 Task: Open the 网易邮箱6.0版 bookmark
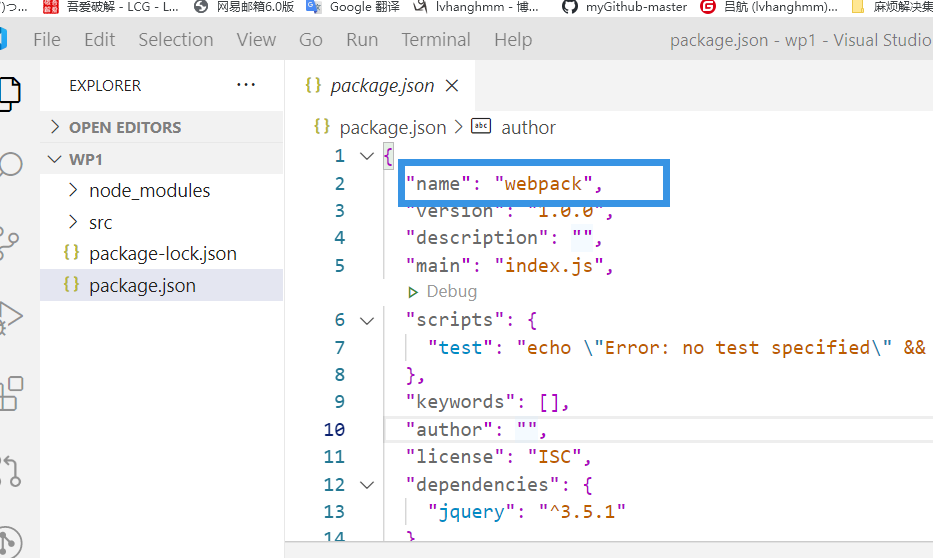coord(244,7)
